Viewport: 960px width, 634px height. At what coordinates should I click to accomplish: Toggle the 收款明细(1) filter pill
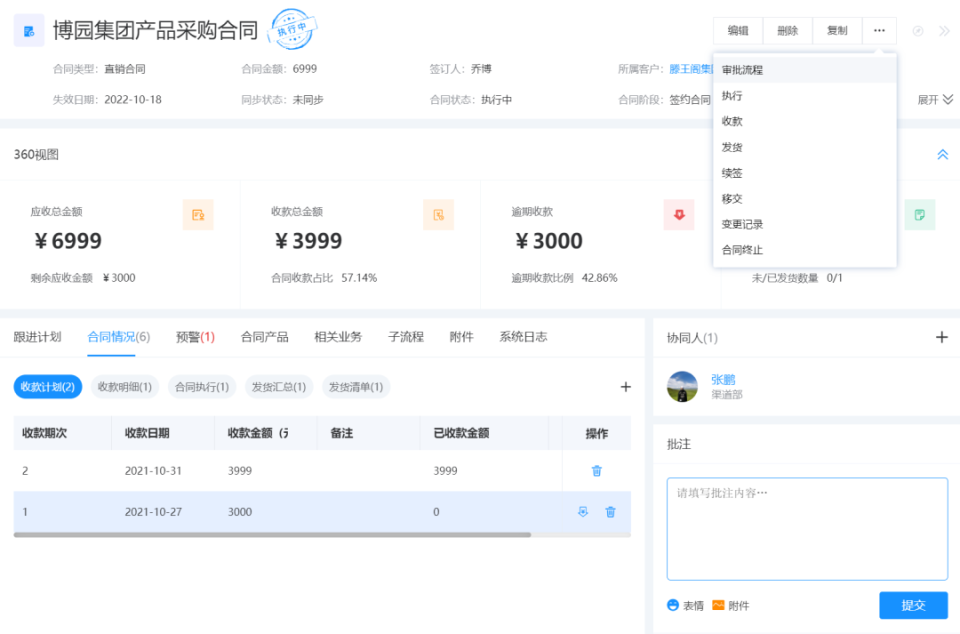coord(125,387)
